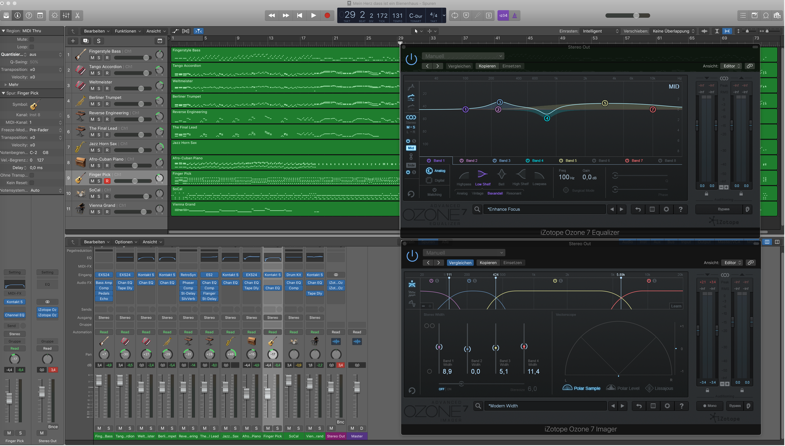Open the Editors scissors button
This screenshot has width=785, height=446.
[x=78, y=16]
